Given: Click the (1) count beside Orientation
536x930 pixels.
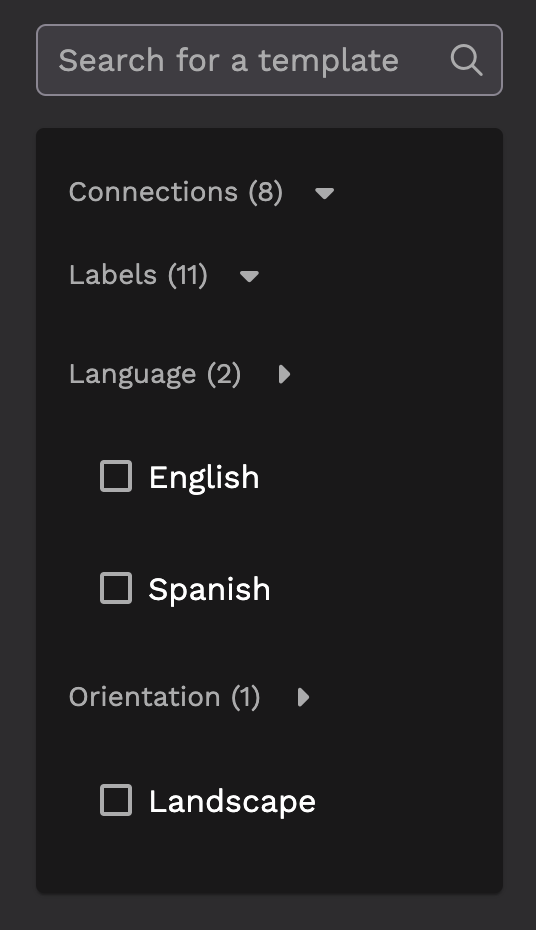Looking at the screenshot, I should (x=245, y=697).
